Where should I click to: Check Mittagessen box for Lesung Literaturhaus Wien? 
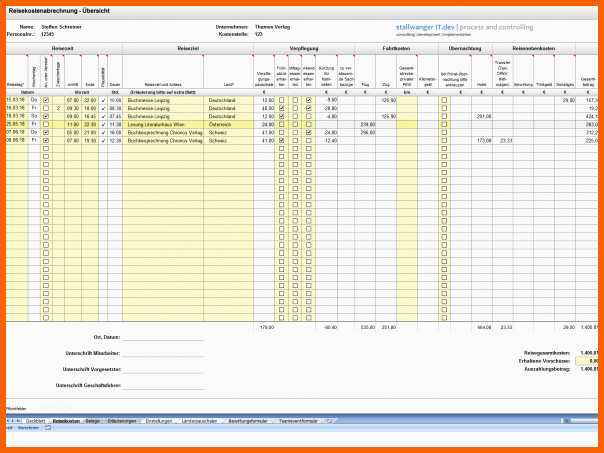coord(295,124)
